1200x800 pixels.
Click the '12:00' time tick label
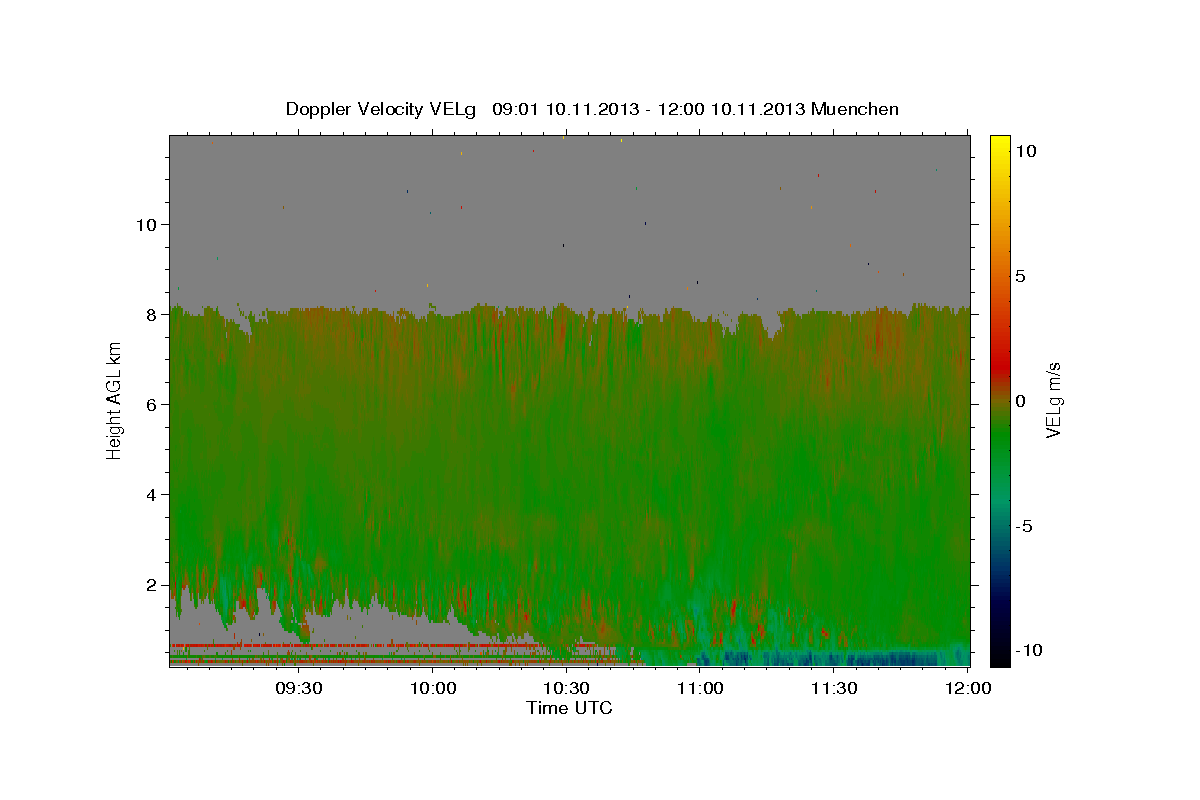point(967,689)
